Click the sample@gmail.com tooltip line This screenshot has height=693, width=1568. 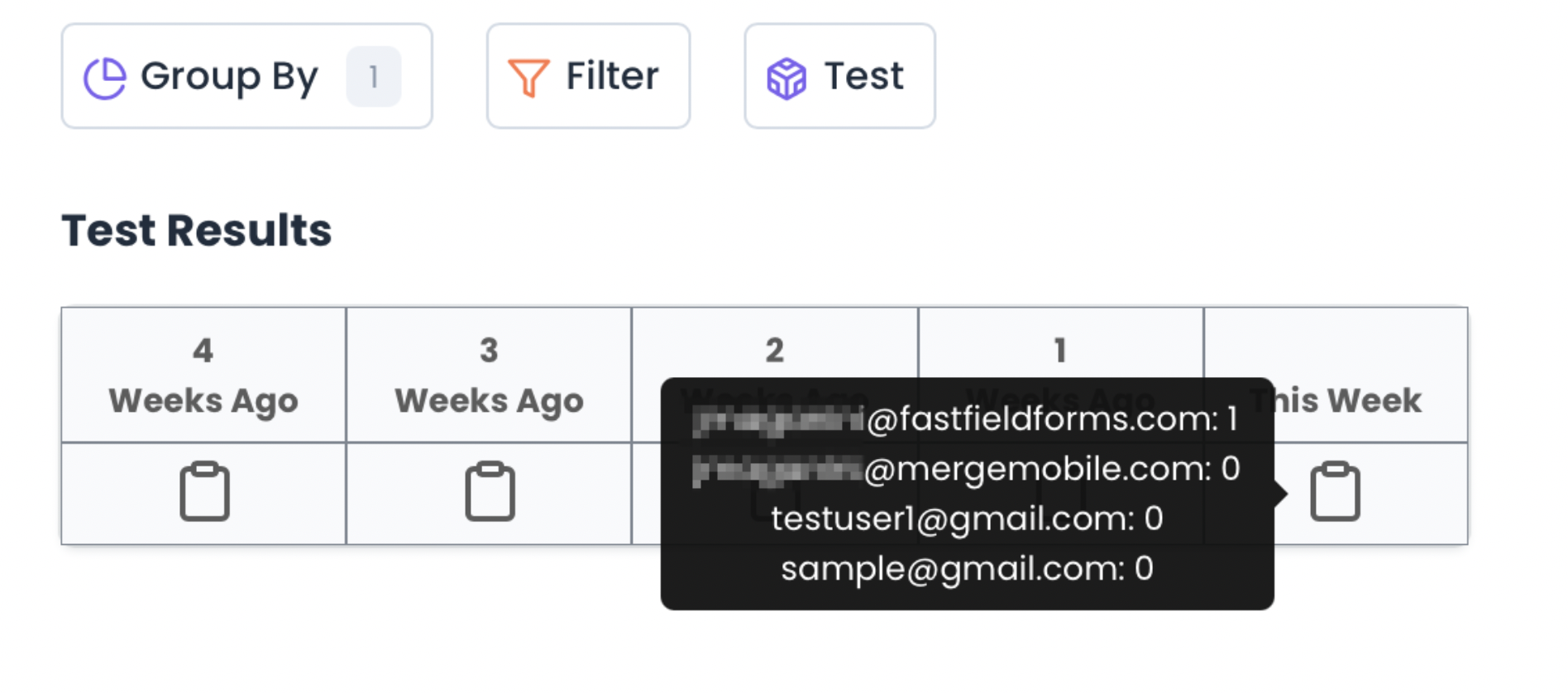(966, 569)
